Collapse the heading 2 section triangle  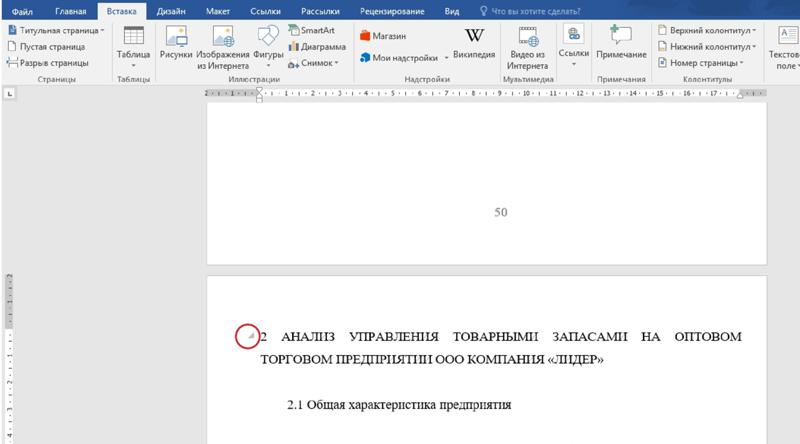pyautogui.click(x=251, y=336)
